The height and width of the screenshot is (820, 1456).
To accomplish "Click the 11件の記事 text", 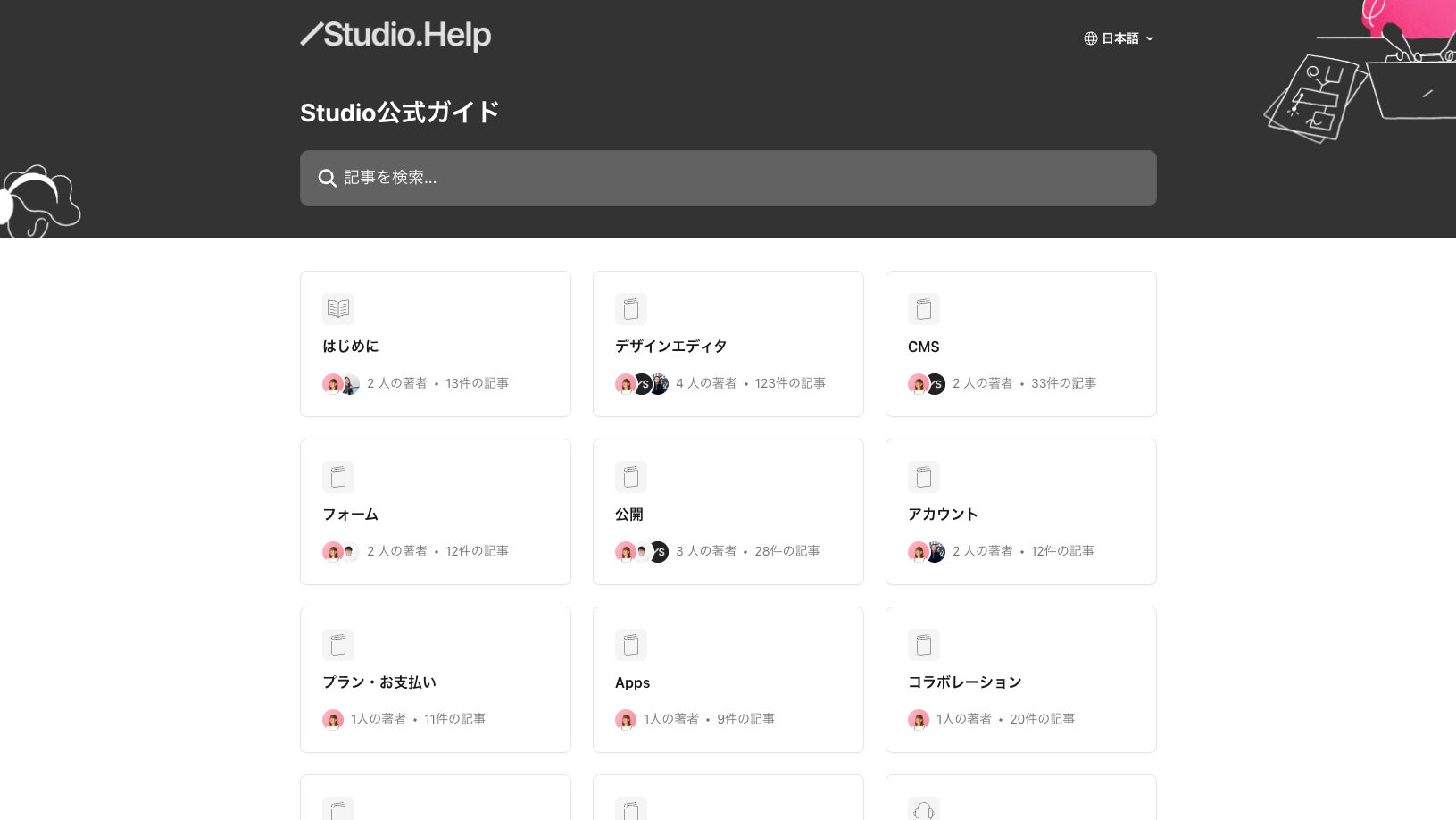I will click(x=454, y=719).
